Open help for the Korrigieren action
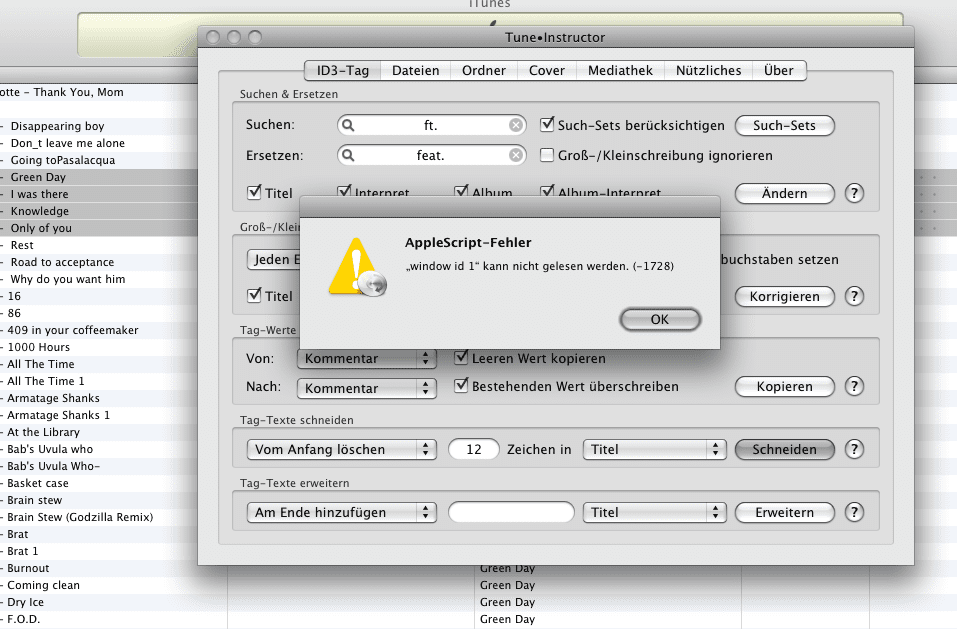957x629 pixels. [x=854, y=297]
